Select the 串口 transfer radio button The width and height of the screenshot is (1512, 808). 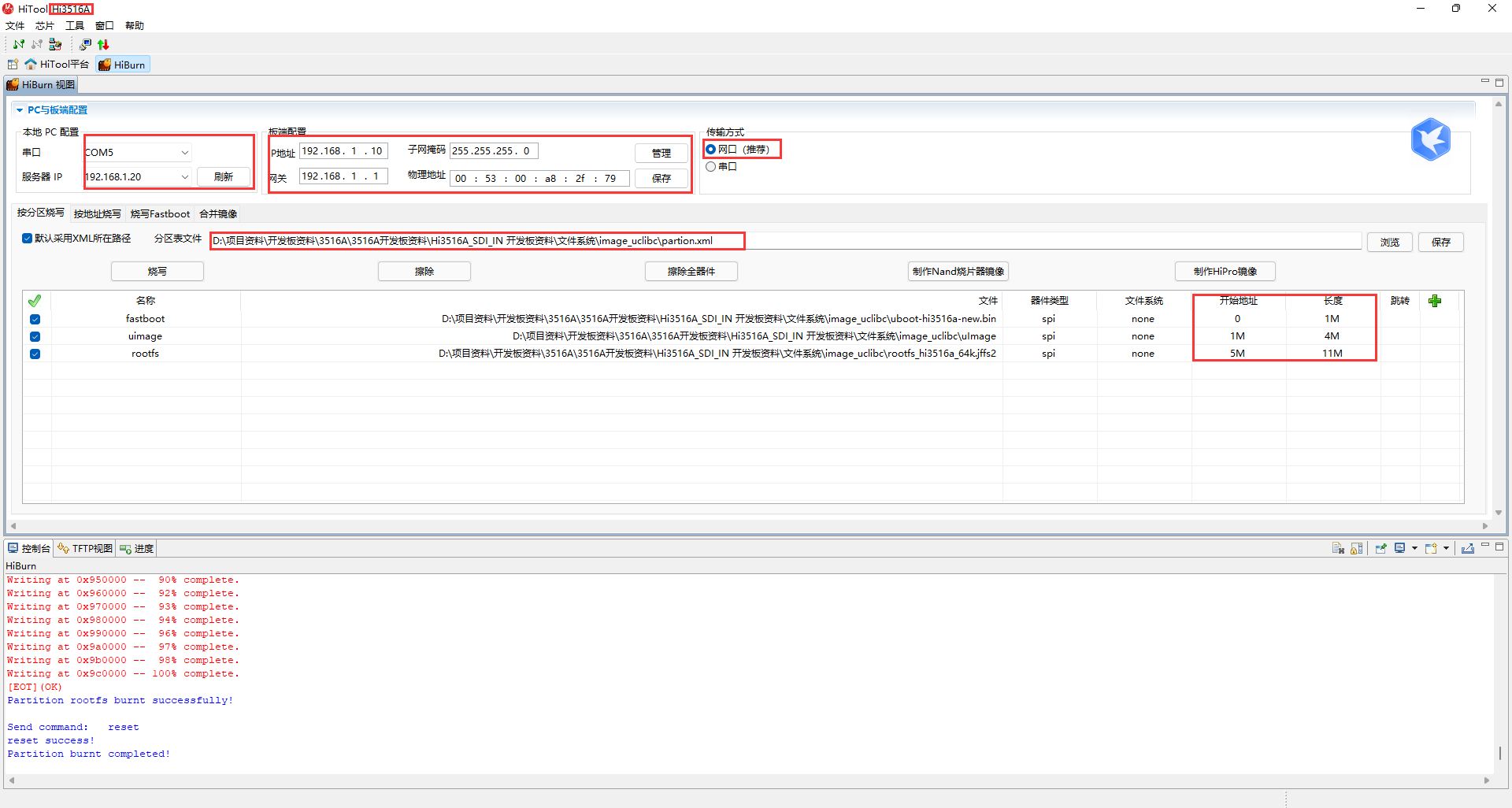click(x=711, y=166)
